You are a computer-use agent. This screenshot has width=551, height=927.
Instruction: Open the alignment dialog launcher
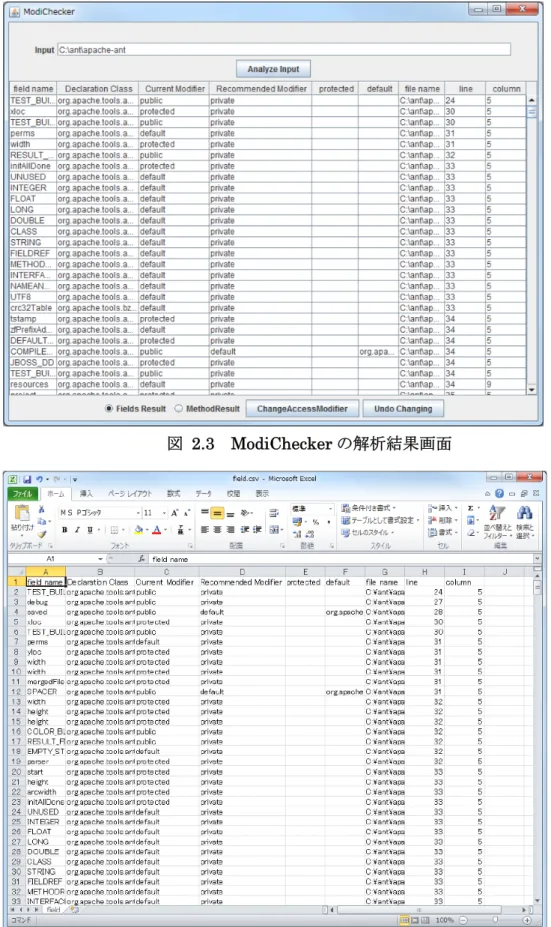(x=282, y=546)
